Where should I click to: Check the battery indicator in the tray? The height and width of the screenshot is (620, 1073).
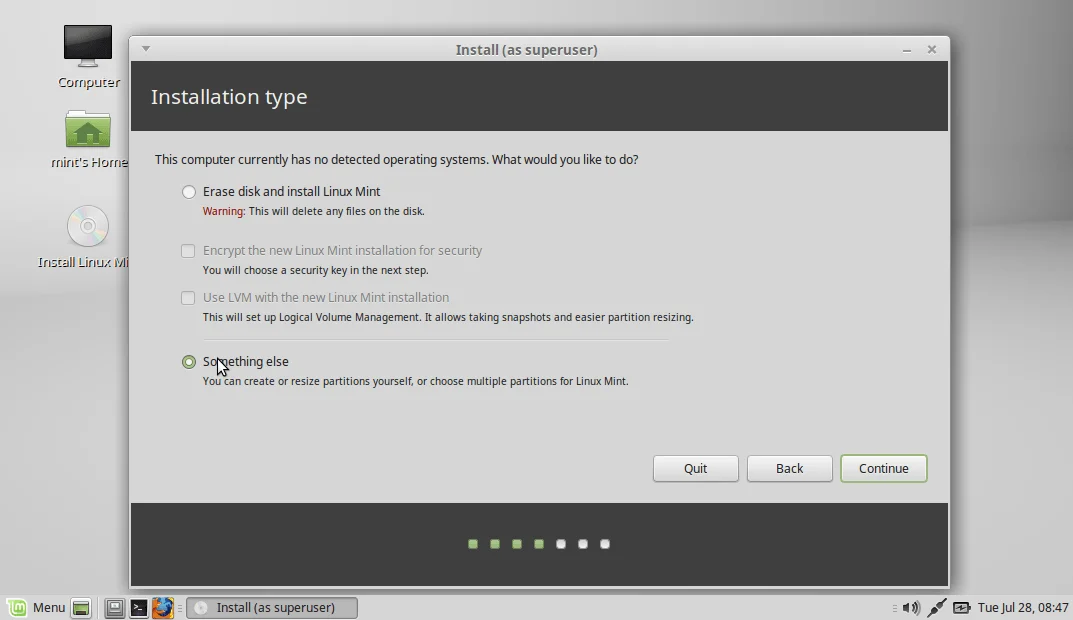tap(961, 606)
